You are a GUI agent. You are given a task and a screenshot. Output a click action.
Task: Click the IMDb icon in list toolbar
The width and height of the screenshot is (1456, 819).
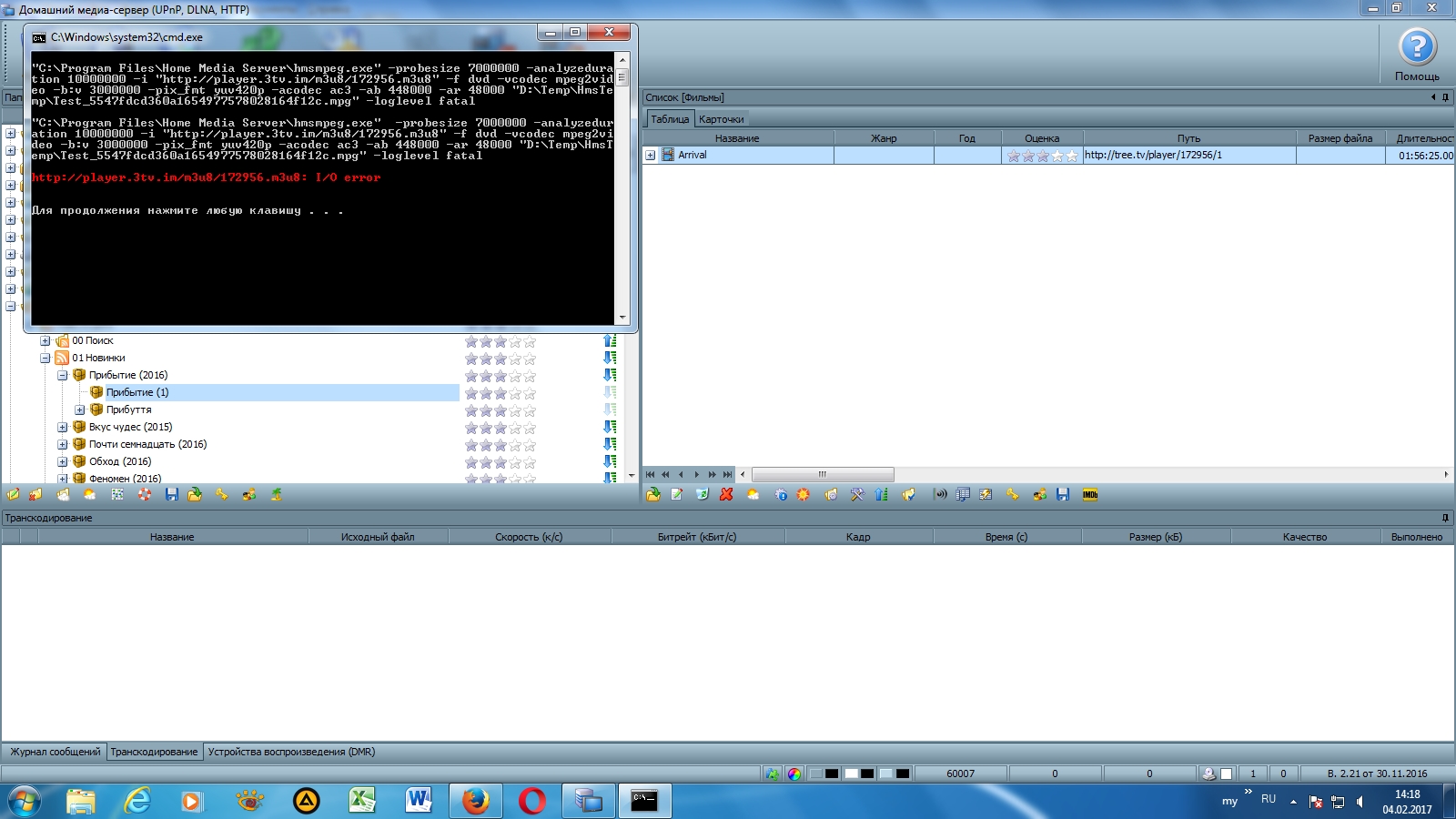coord(1089,495)
